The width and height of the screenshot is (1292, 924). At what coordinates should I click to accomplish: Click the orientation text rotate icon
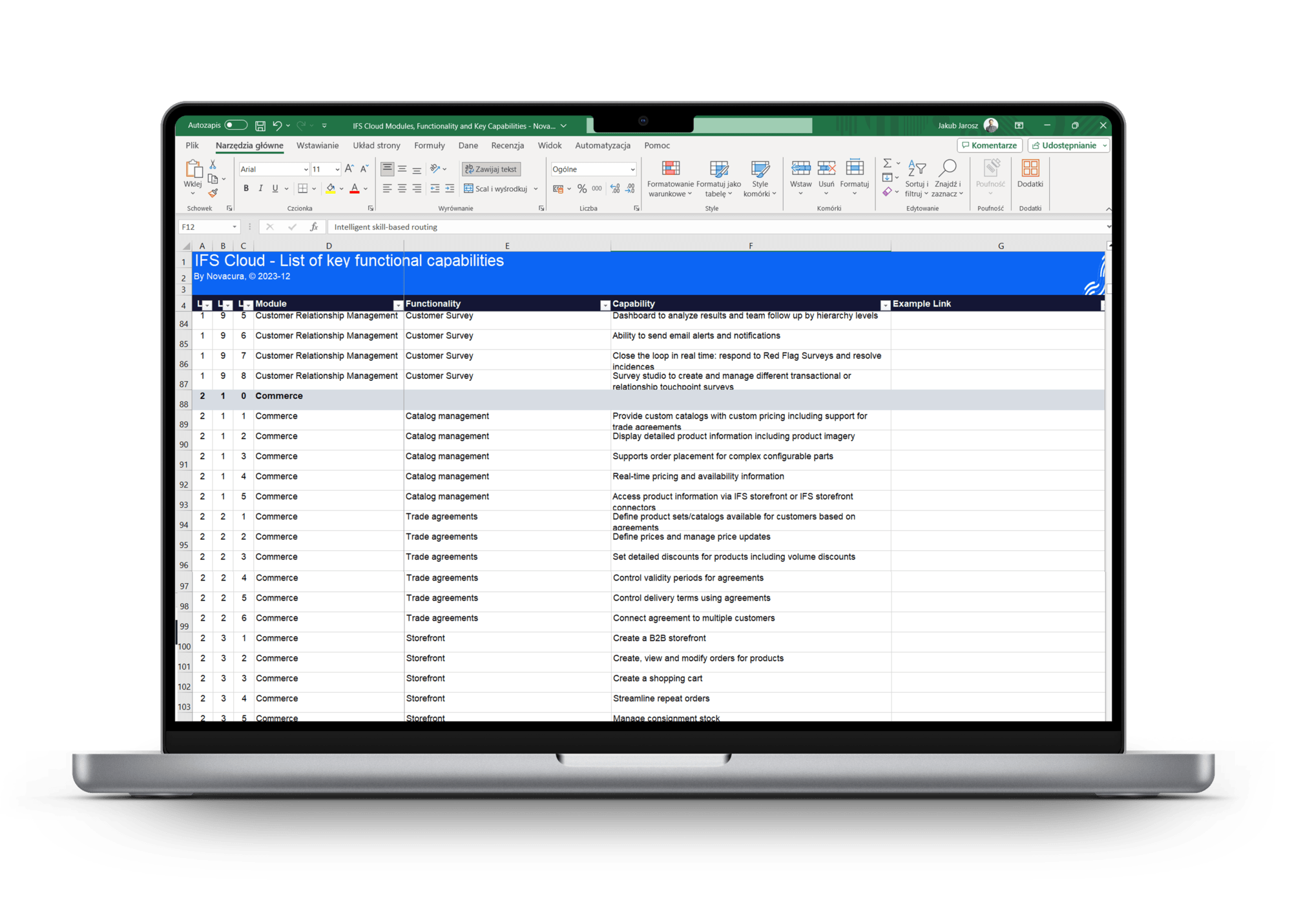435,169
